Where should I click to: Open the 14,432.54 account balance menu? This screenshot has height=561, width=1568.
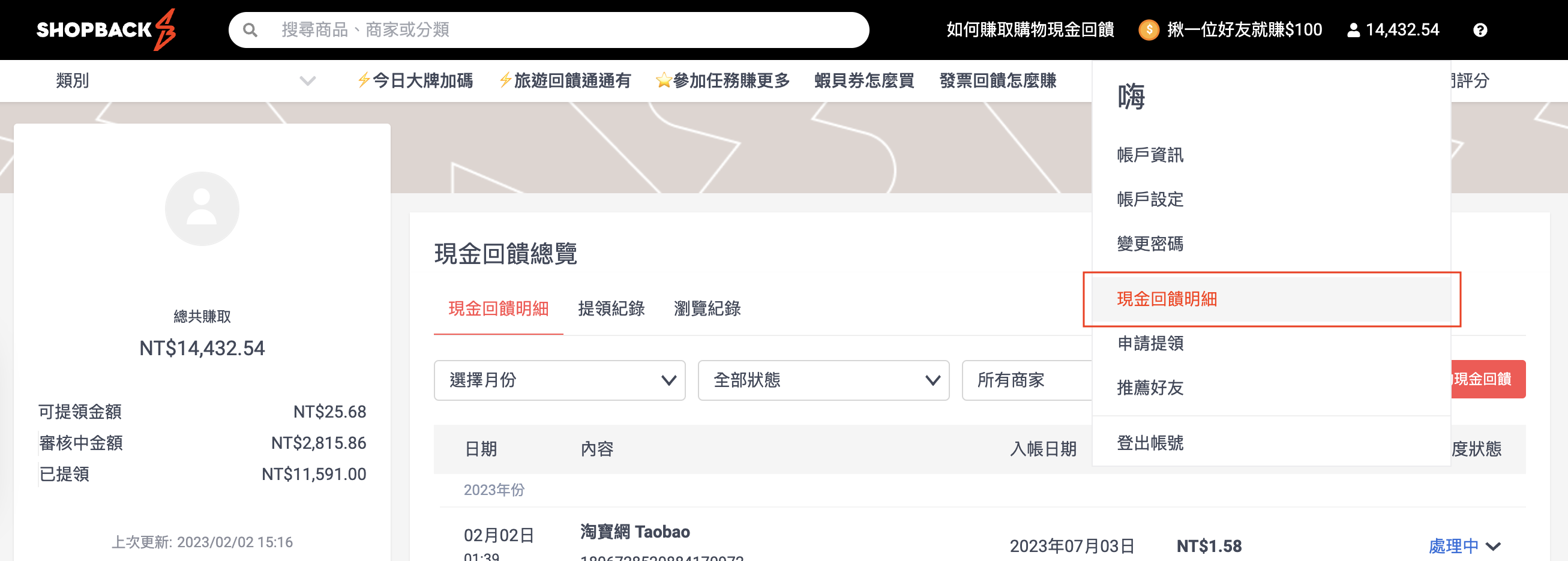[1402, 30]
